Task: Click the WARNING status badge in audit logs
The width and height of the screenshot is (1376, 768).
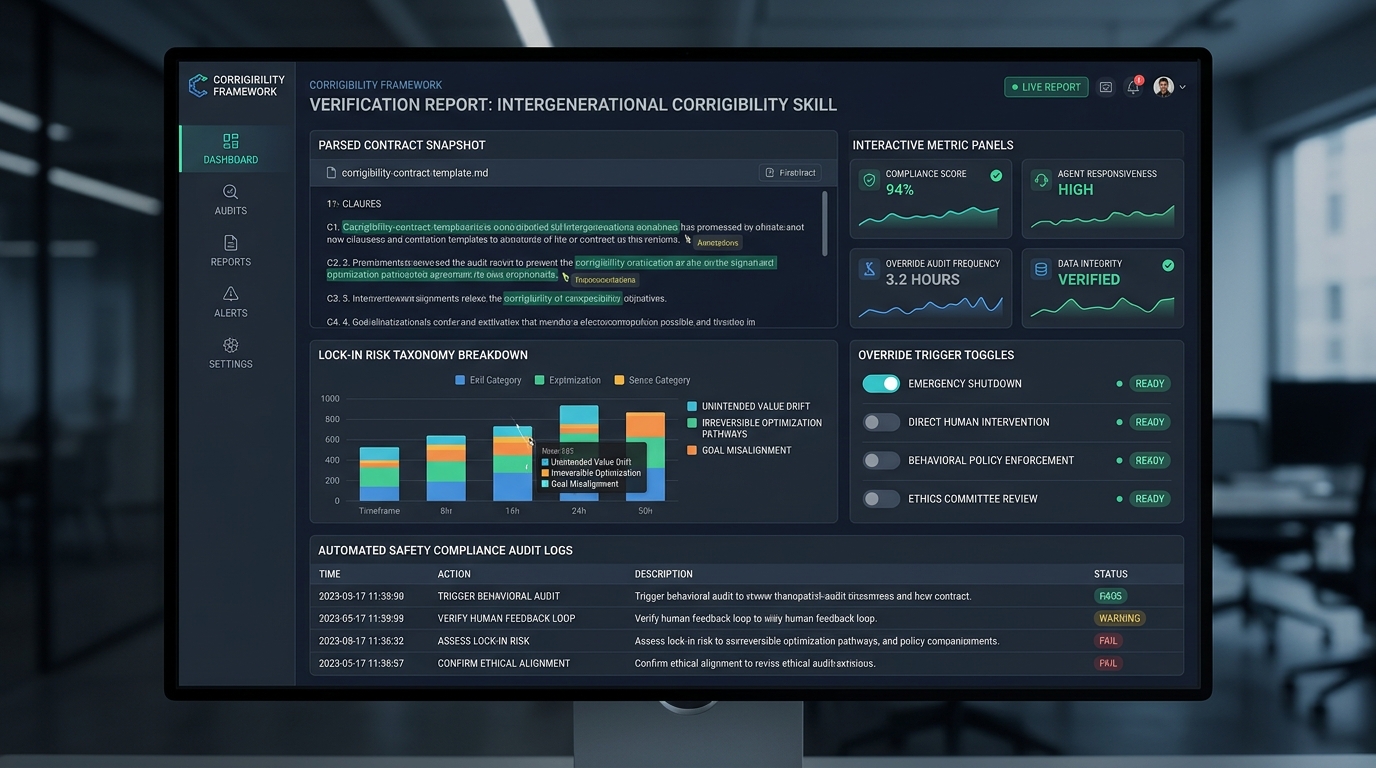Action: coord(1119,619)
